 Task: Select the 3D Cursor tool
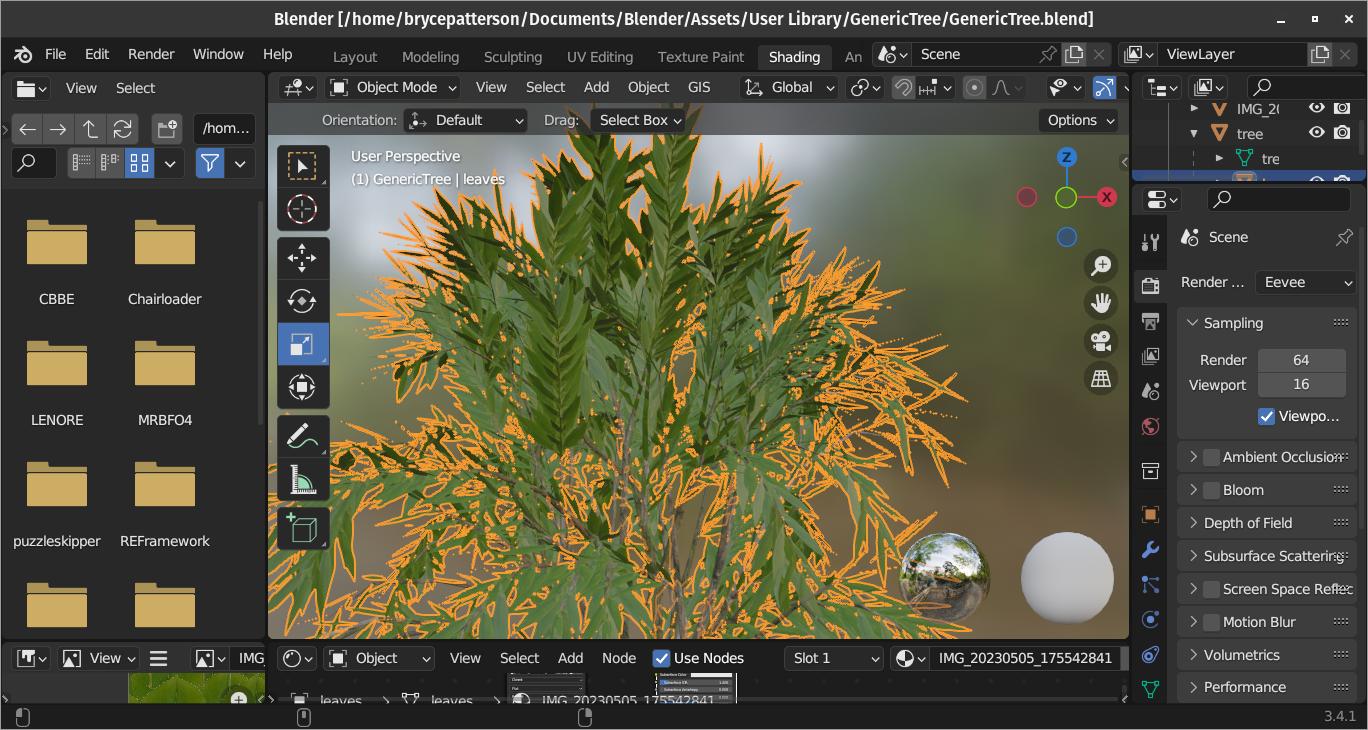pyautogui.click(x=302, y=209)
